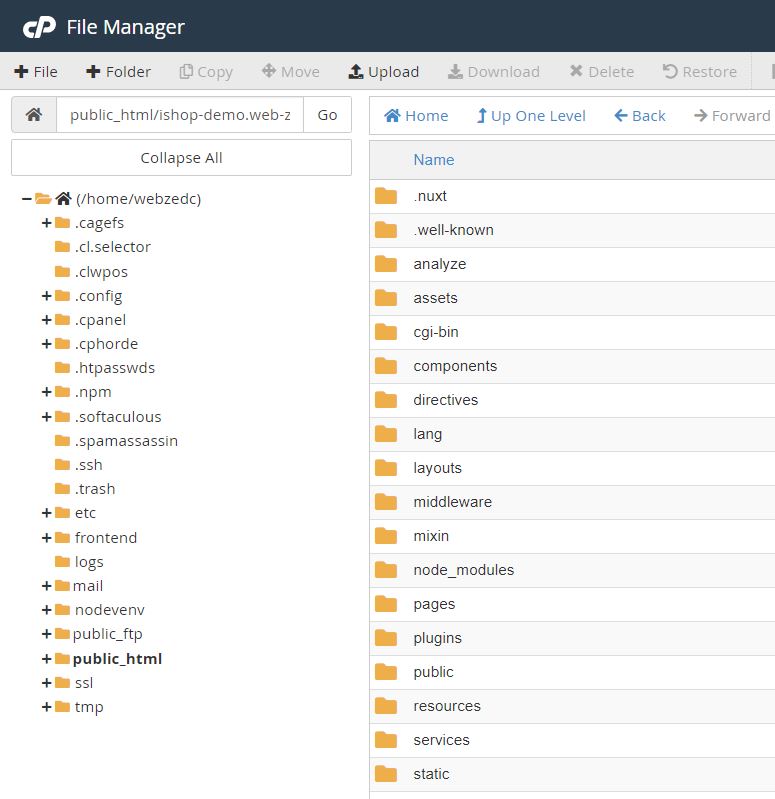Click the .nuxt folder icon
The height and width of the screenshot is (799, 775).
coord(386,196)
